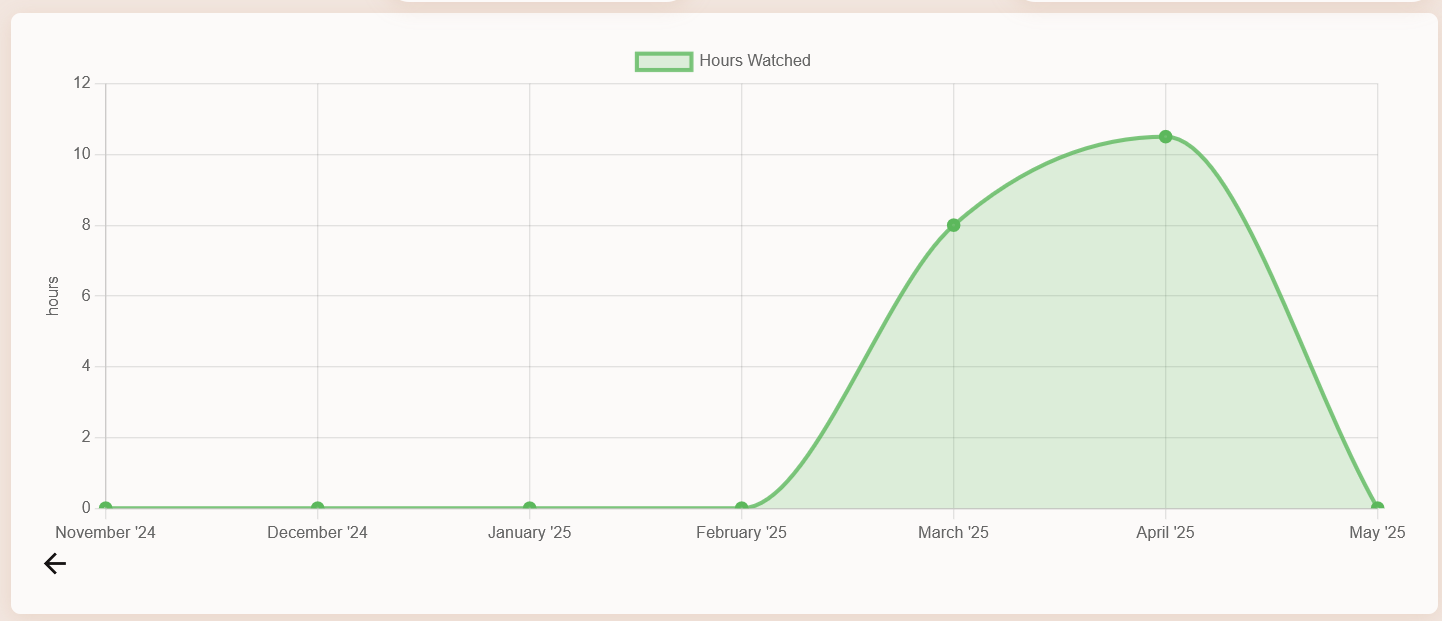This screenshot has height=621, width=1442.
Task: Click the green Hours Watched legend swatch
Action: 664,61
